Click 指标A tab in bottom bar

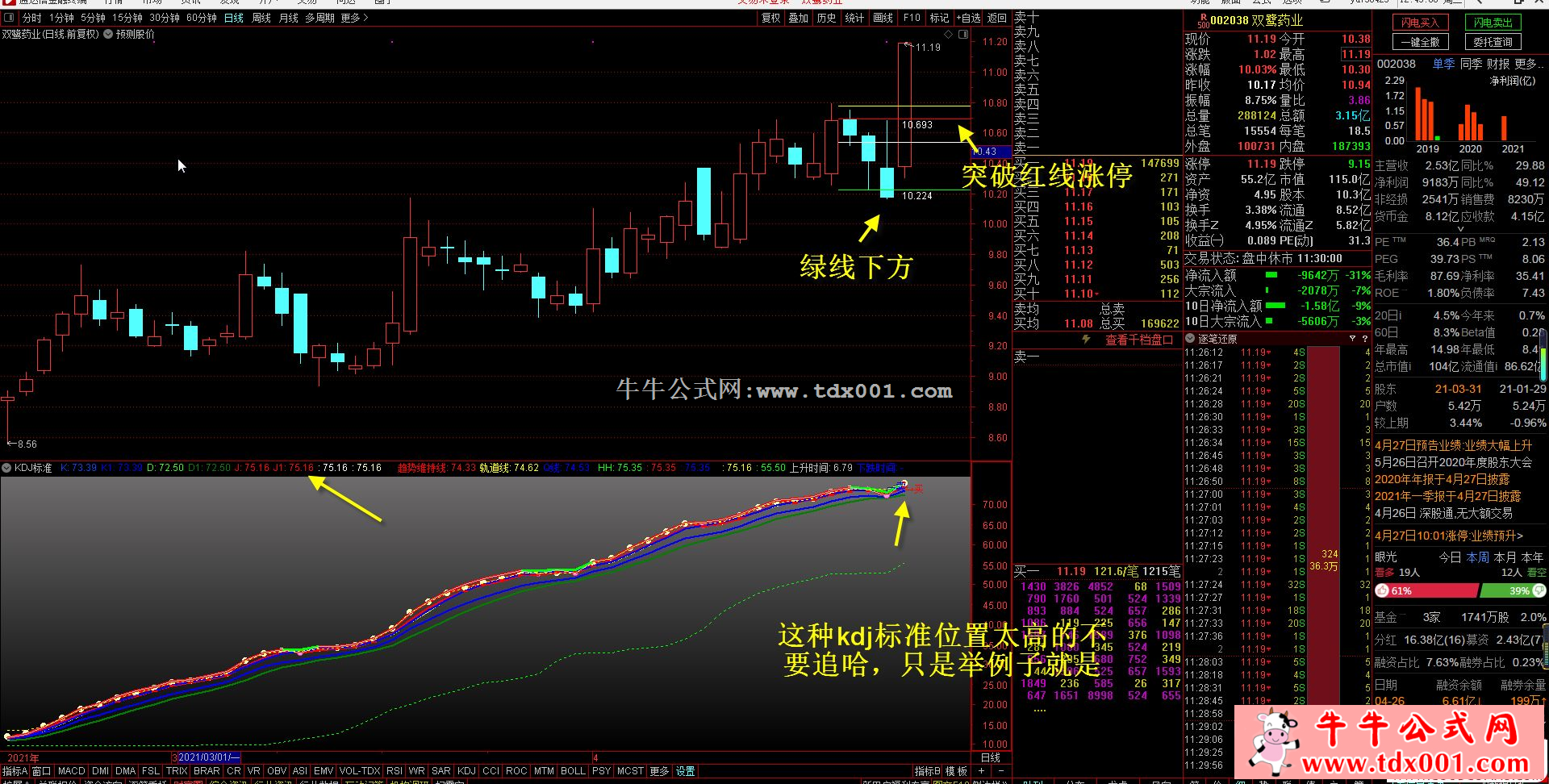pos(15,771)
